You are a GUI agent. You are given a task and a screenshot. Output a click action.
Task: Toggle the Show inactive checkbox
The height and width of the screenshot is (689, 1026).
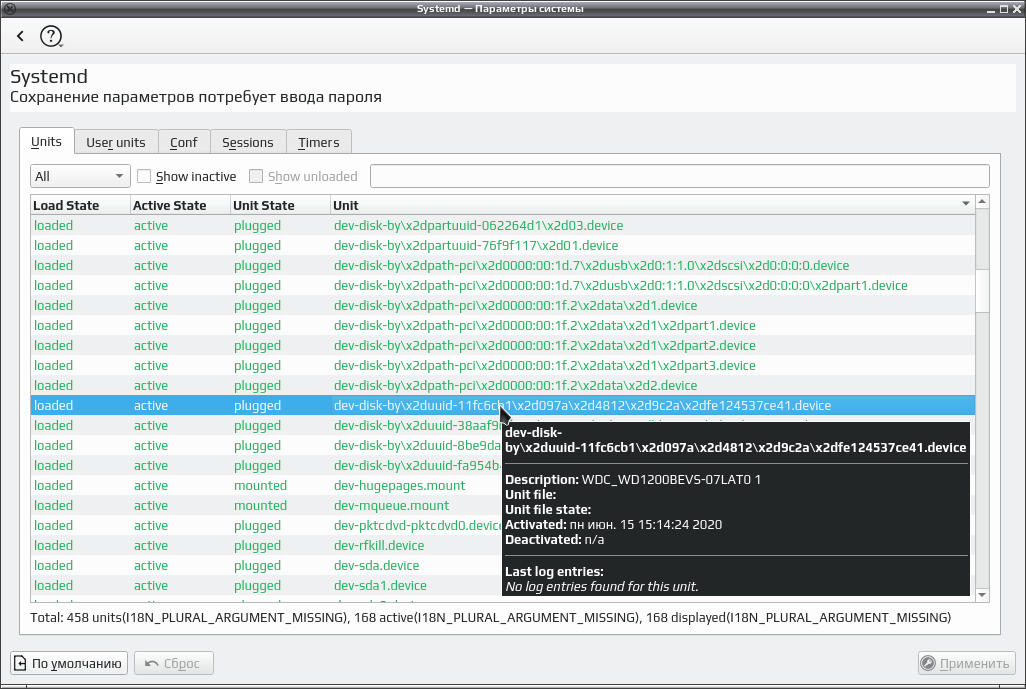pos(144,176)
